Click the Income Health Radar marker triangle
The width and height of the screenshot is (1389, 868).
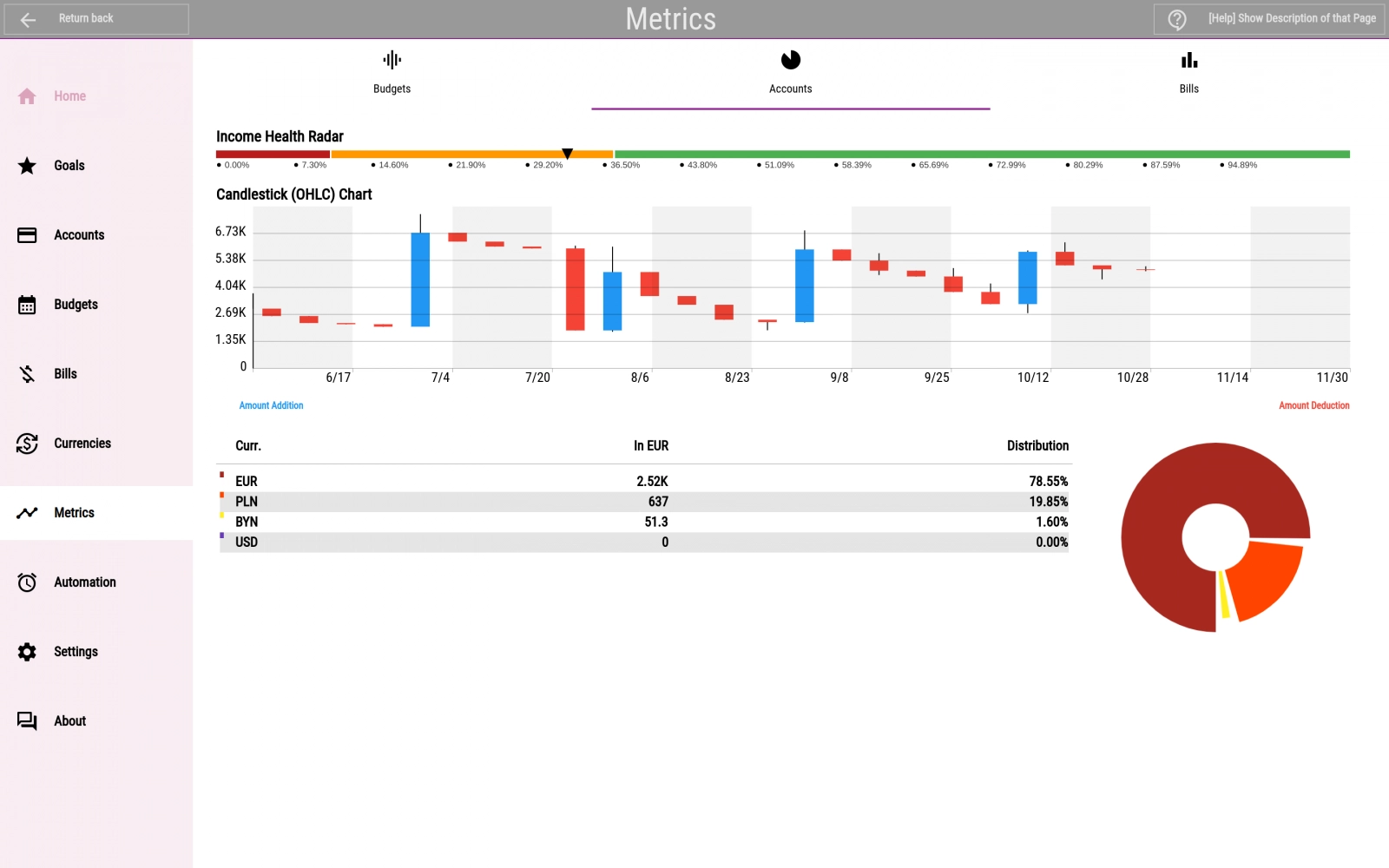[567, 154]
